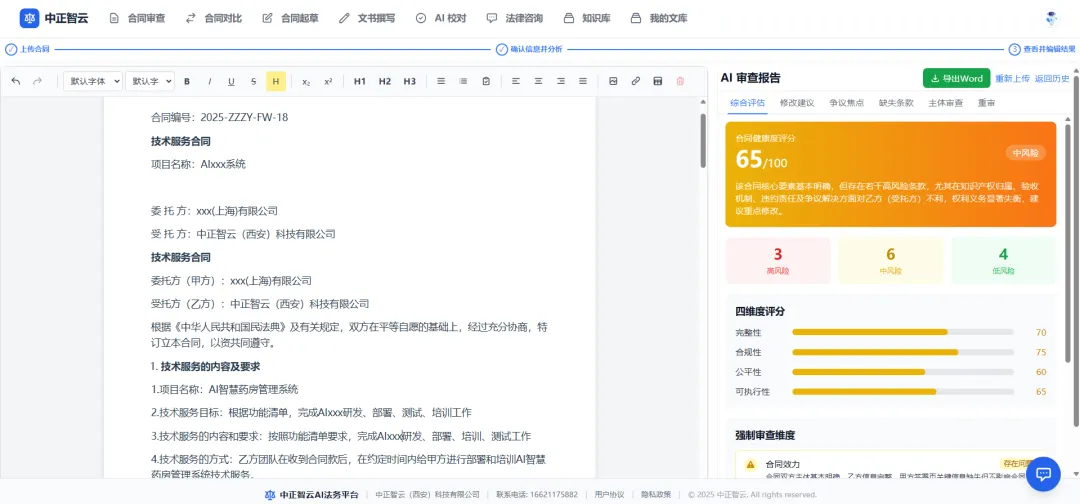Apply subscript formatting
The width and height of the screenshot is (1080, 504).
(x=306, y=81)
